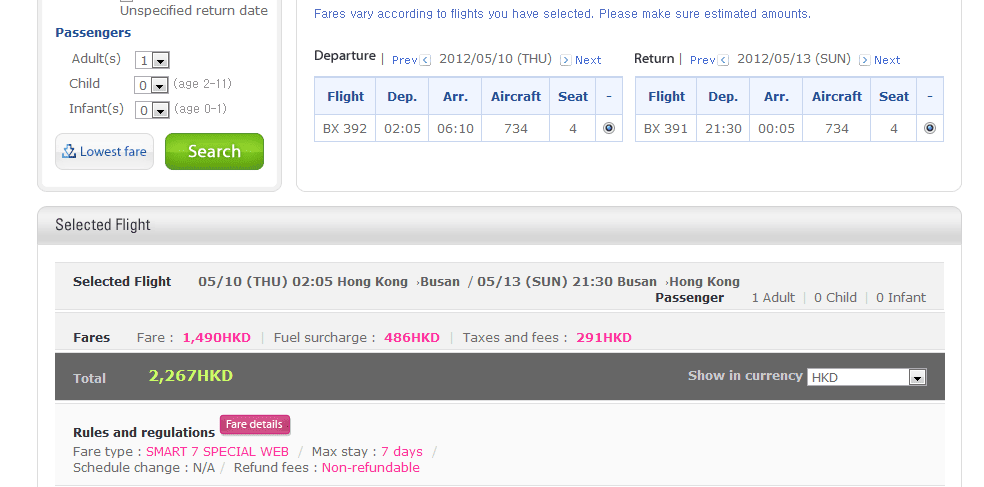This screenshot has width=984, height=487.
Task: Select departure flight BX 392 radio button
Action: (x=608, y=128)
